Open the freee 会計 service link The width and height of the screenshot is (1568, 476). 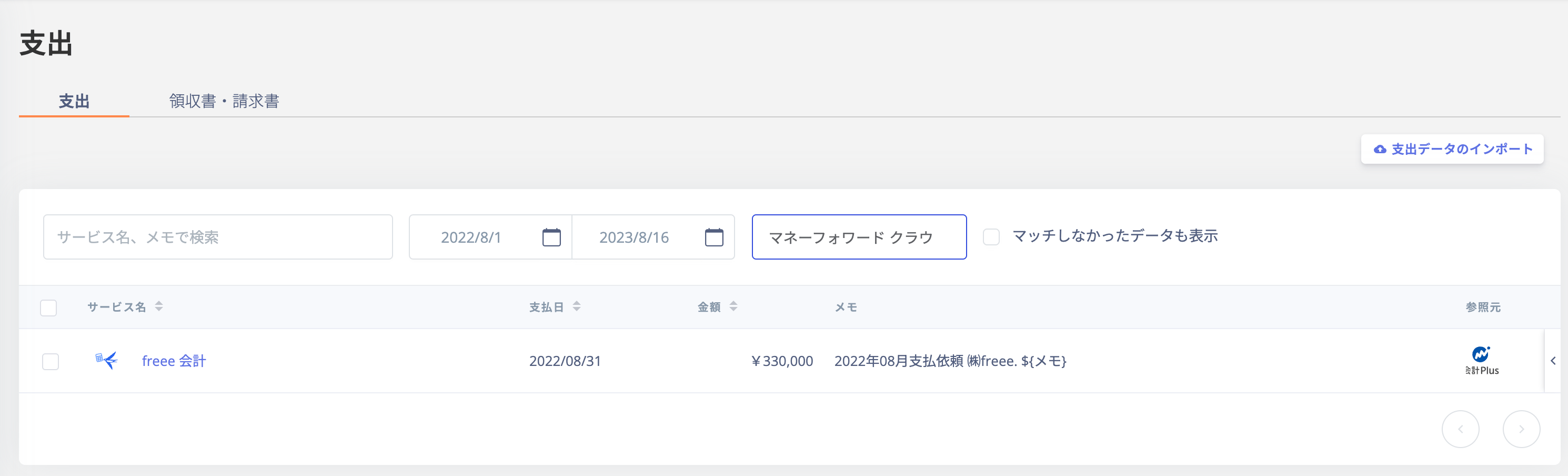pos(174,361)
